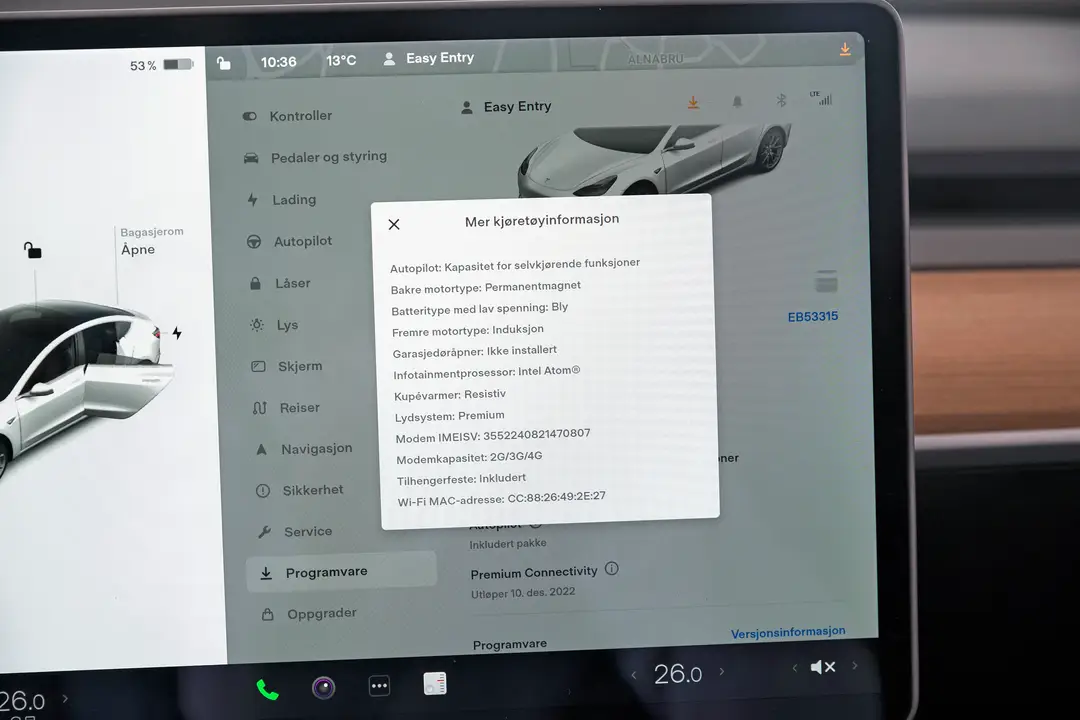1080x720 pixels.
Task: Open the Autopilot settings menu
Action: pos(290,241)
